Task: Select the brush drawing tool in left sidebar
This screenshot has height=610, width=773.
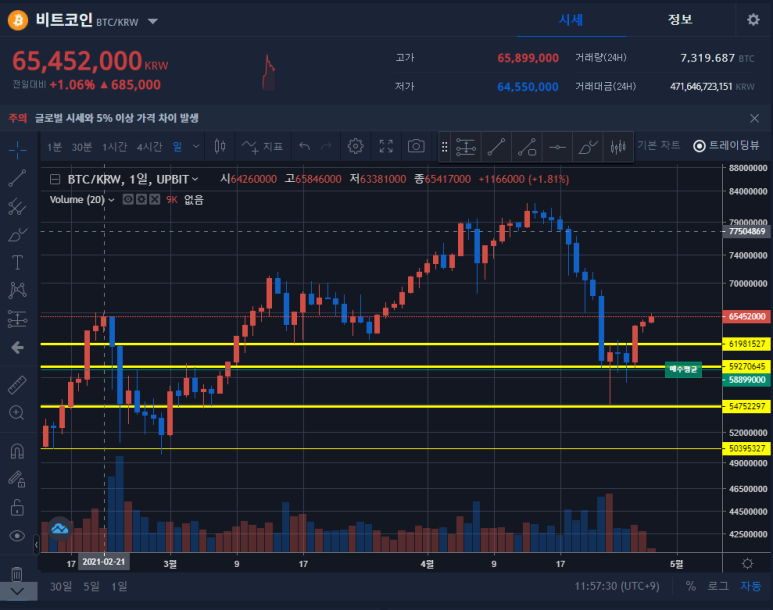Action: (x=17, y=235)
